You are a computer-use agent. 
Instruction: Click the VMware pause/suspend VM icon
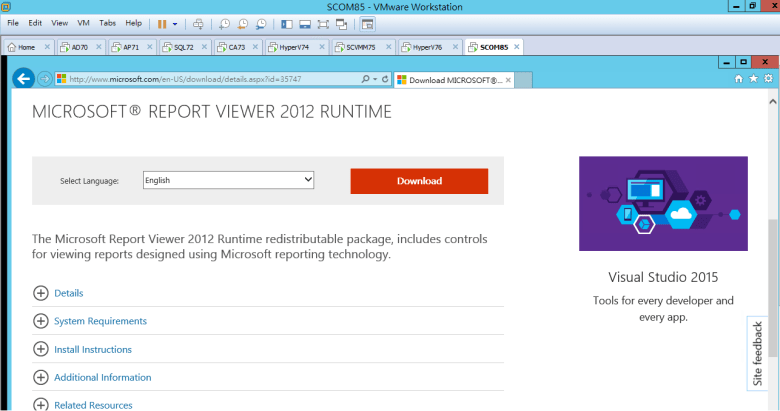click(x=161, y=22)
